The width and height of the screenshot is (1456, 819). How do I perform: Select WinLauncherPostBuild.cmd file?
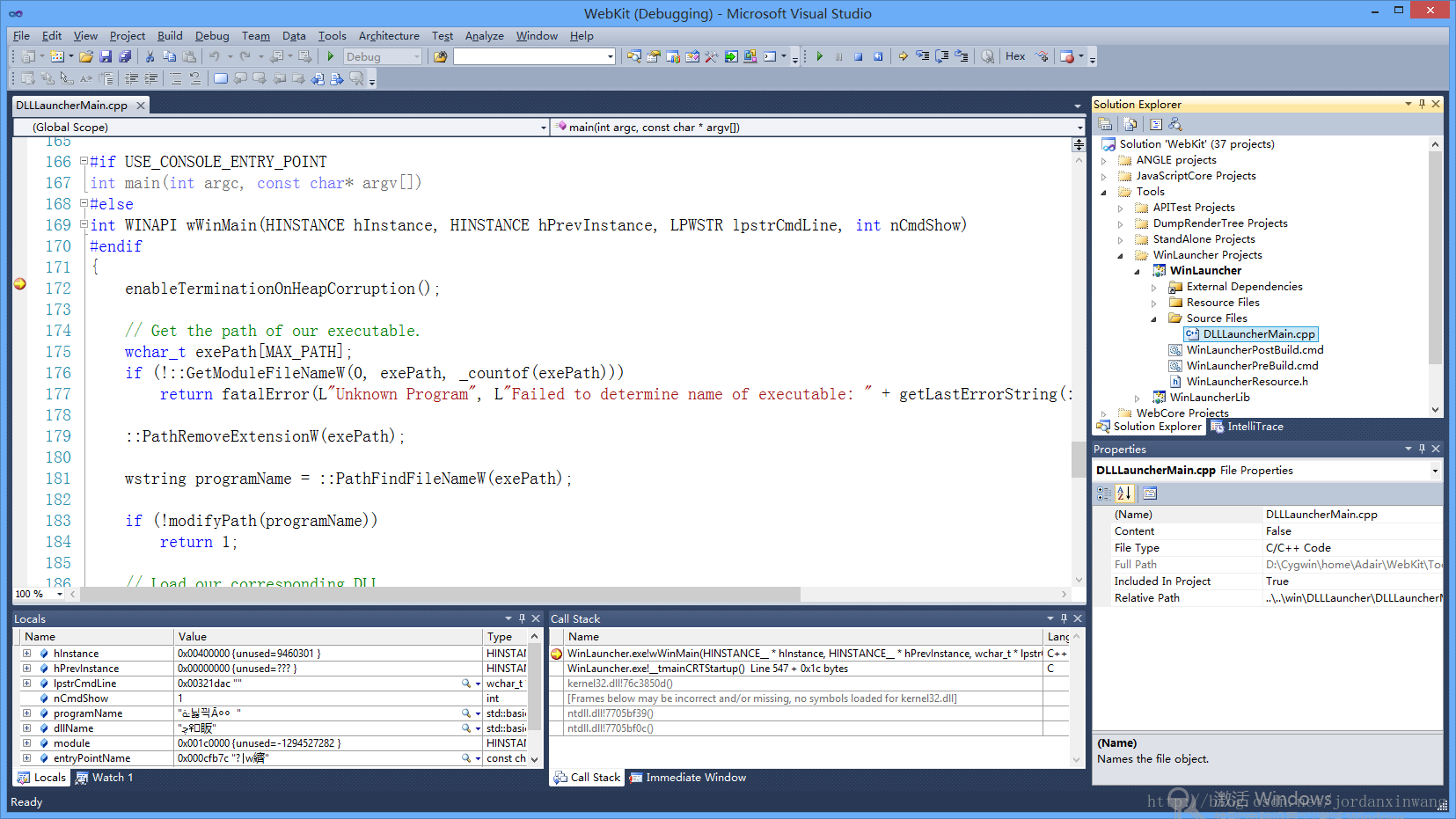point(1255,350)
